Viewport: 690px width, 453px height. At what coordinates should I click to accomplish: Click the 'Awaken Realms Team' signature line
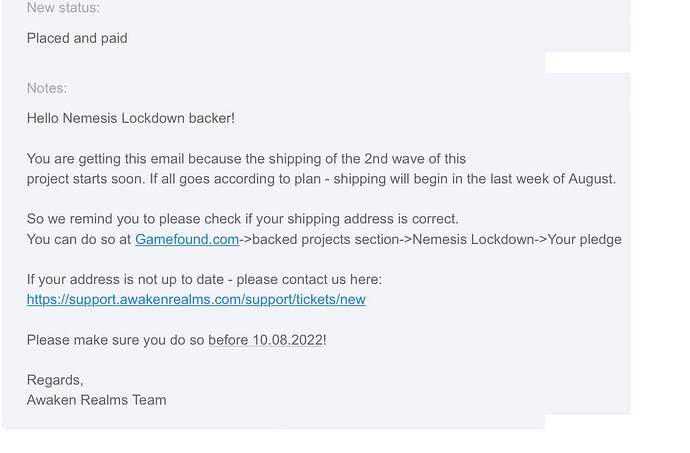[96, 400]
